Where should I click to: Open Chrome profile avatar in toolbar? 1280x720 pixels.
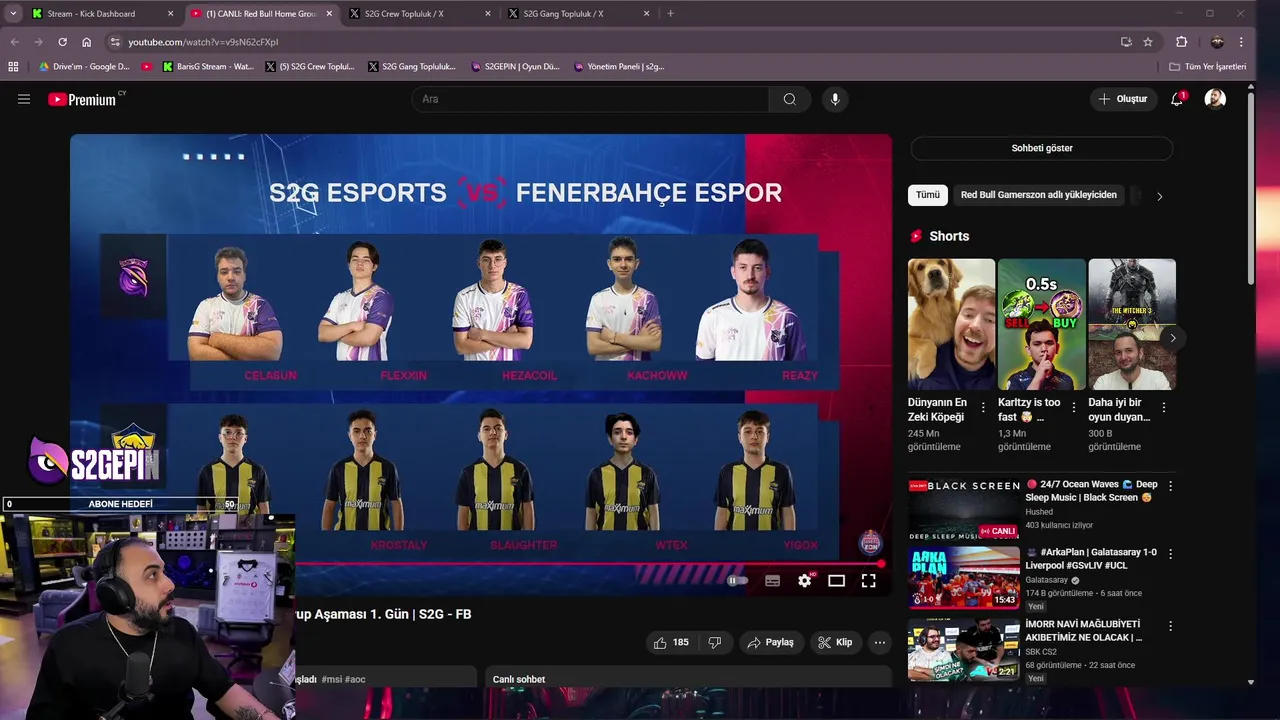[1217, 42]
